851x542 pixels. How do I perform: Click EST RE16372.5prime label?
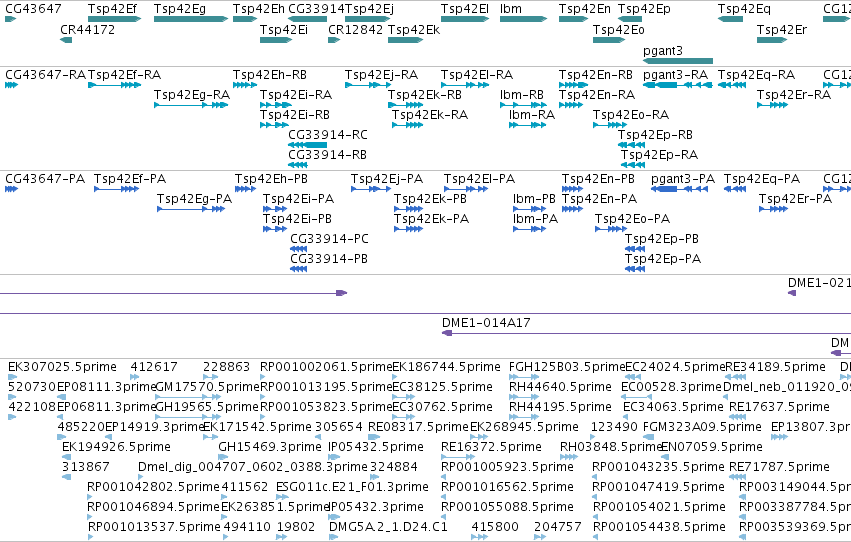click(x=491, y=447)
